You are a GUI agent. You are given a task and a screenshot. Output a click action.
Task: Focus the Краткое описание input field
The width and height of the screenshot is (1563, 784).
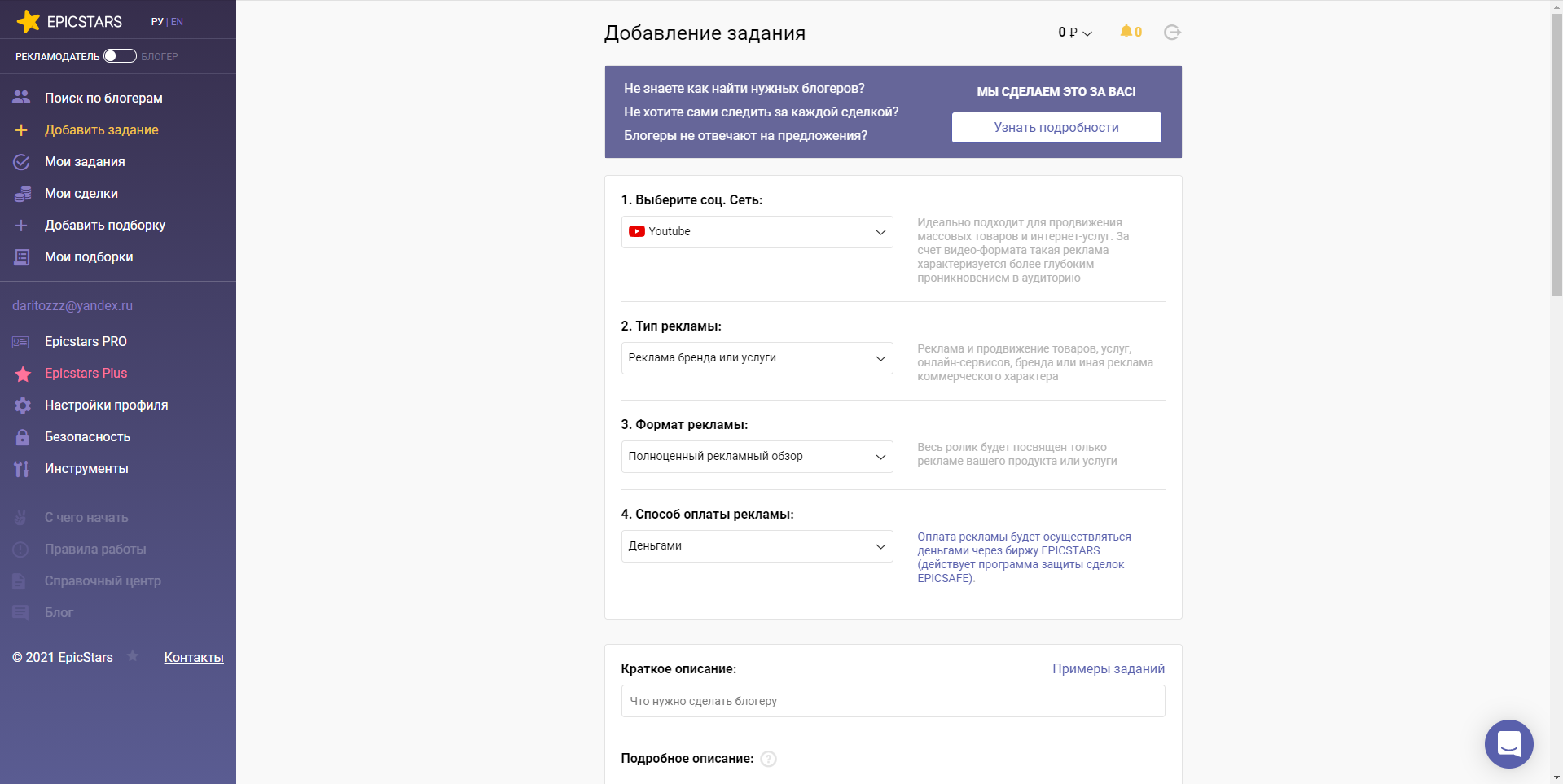[893, 701]
